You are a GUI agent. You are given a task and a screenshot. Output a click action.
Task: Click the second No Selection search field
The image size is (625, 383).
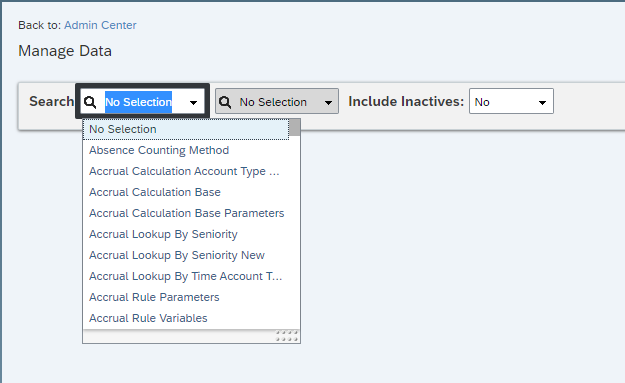coord(277,101)
